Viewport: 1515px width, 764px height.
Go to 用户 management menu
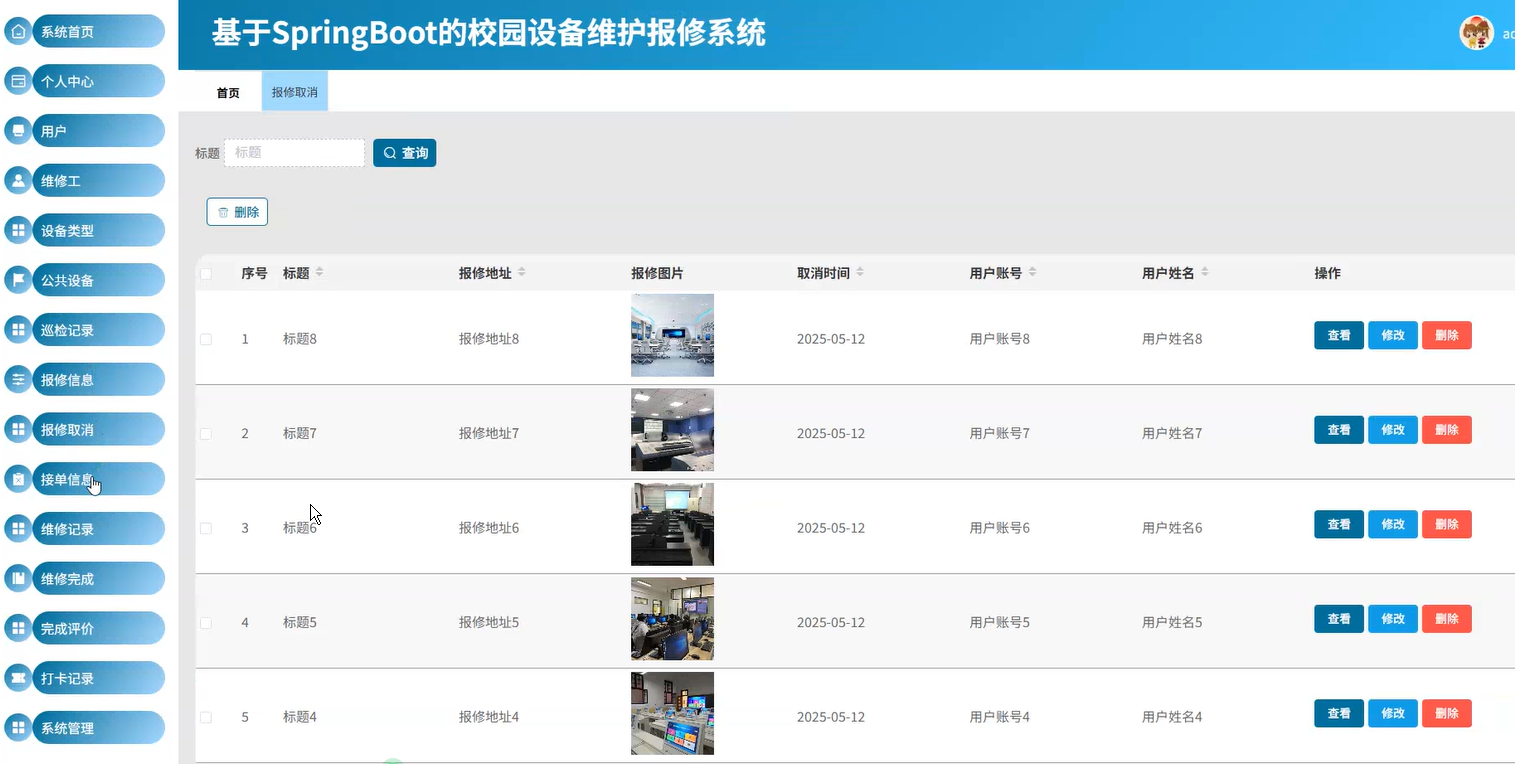coord(98,131)
